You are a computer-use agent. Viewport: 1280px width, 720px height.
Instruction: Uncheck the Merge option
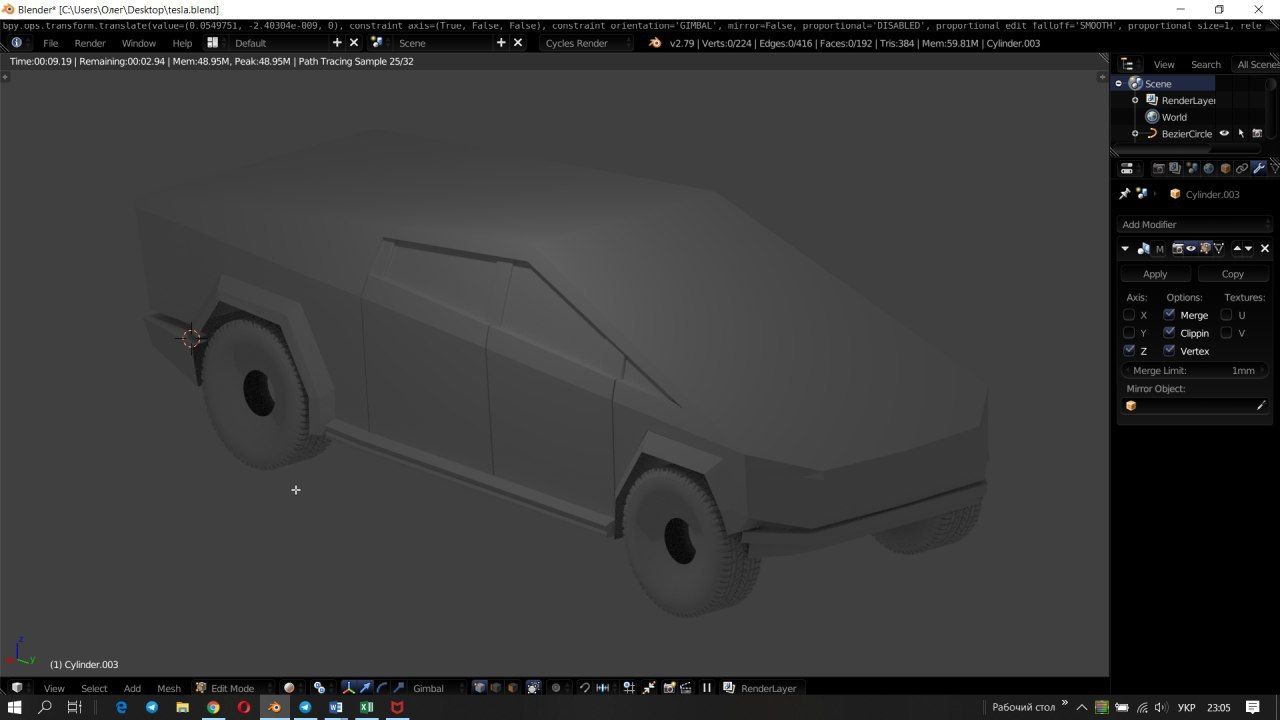pos(1169,315)
